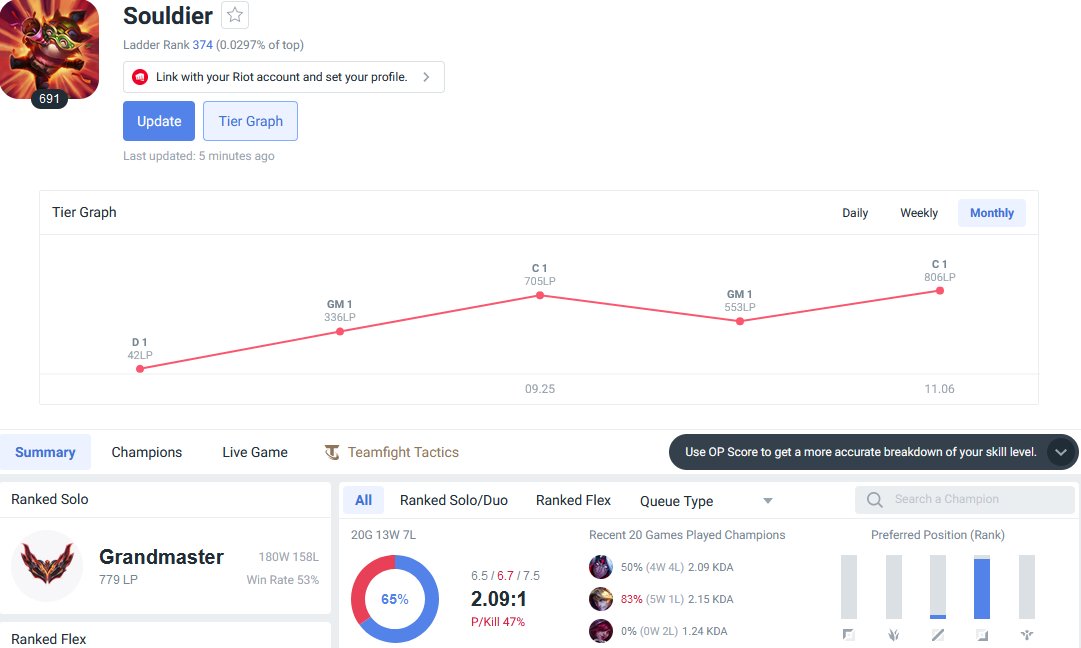This screenshot has height=648, width=1081.
Task: Click the Mid lane position icon
Action: 938,635
